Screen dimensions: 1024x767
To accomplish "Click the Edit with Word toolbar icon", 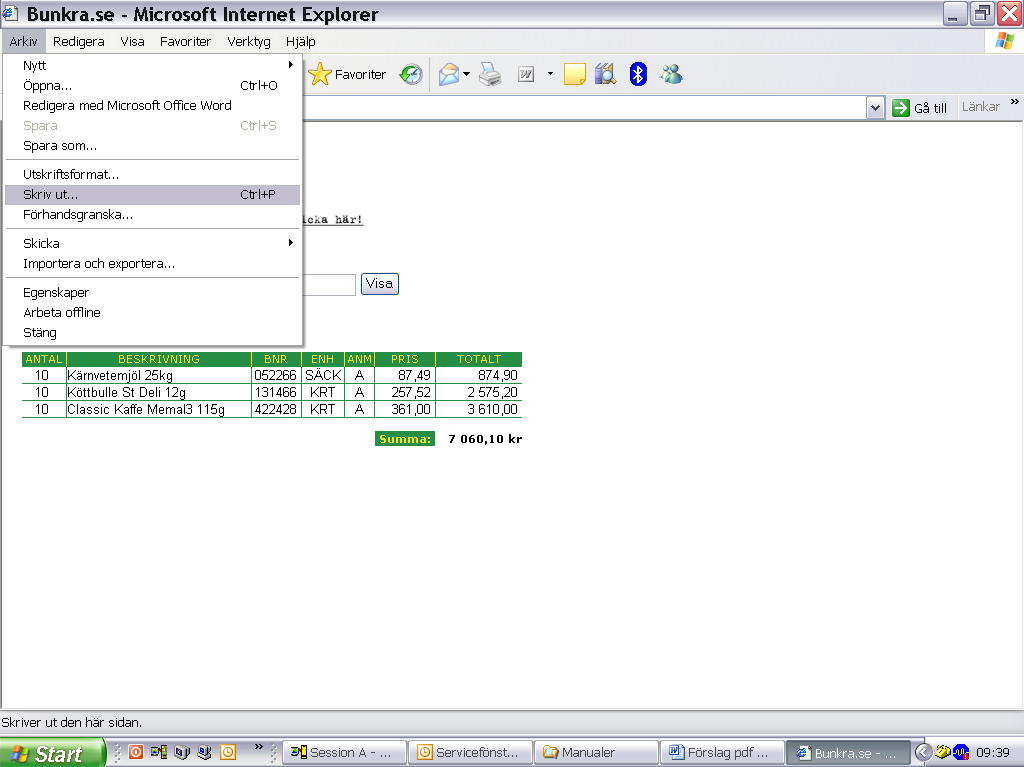I will coord(526,74).
